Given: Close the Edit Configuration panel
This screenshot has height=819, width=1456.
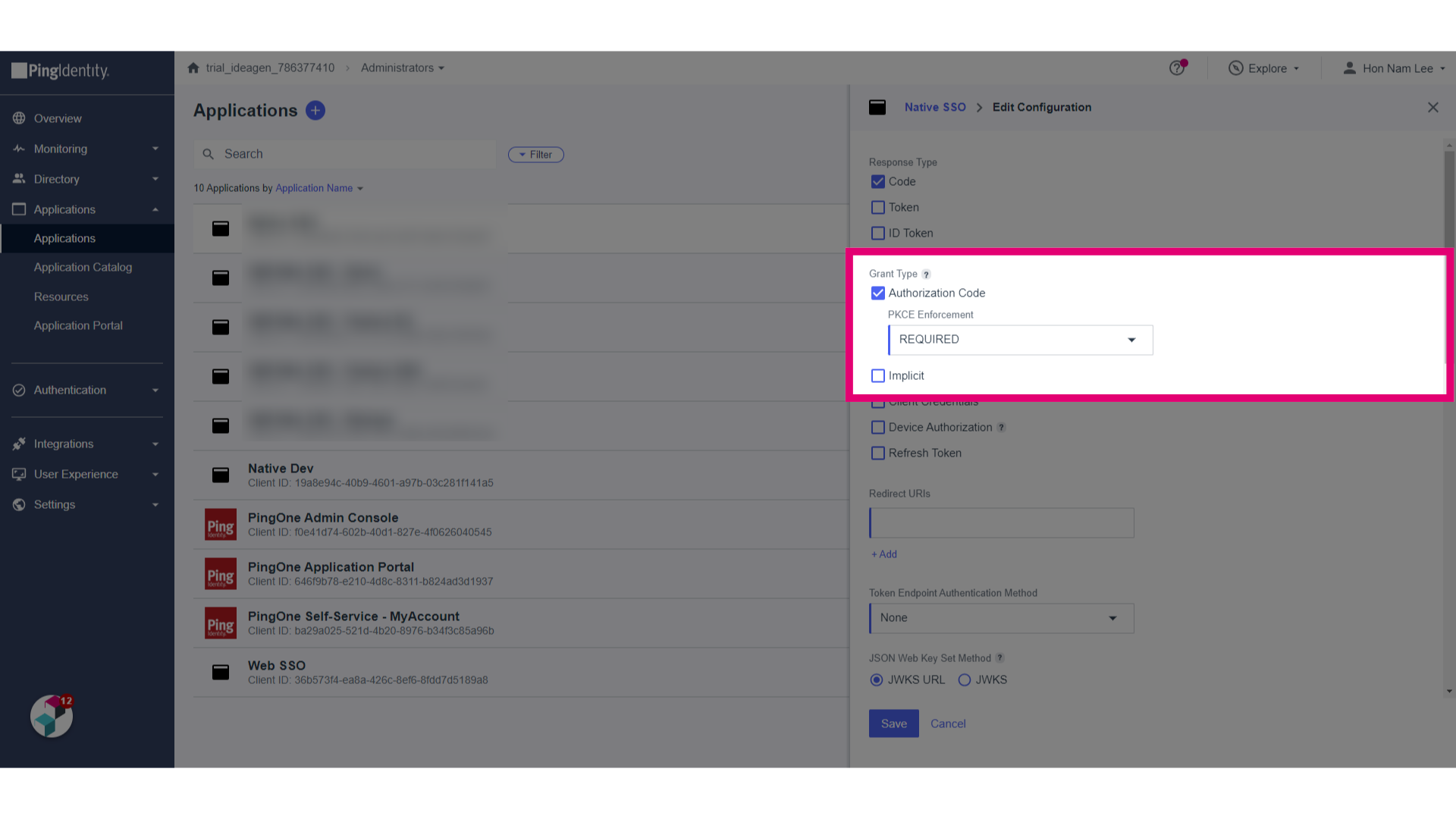Looking at the screenshot, I should [1433, 108].
